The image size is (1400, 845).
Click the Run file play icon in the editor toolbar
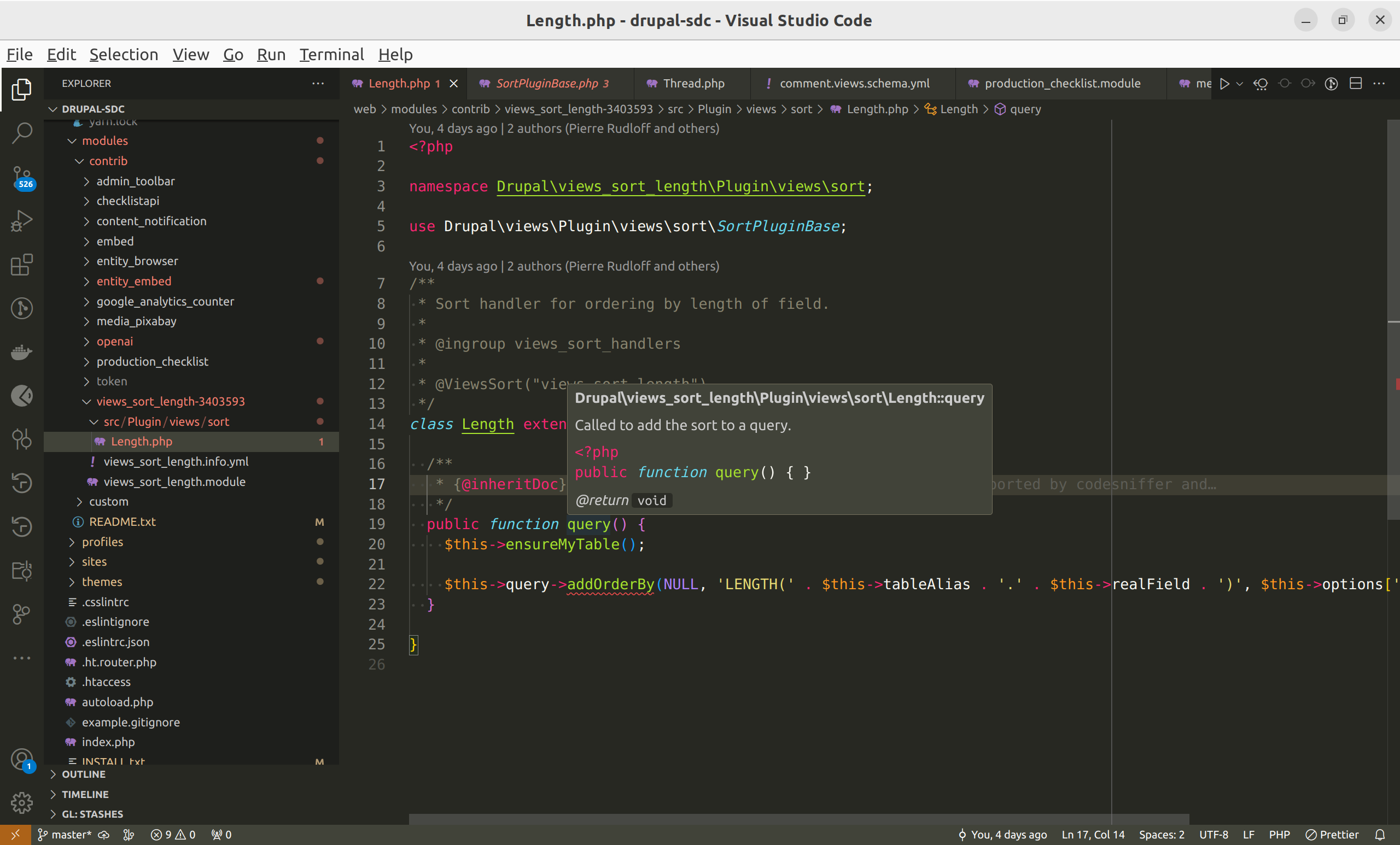pos(1224,84)
